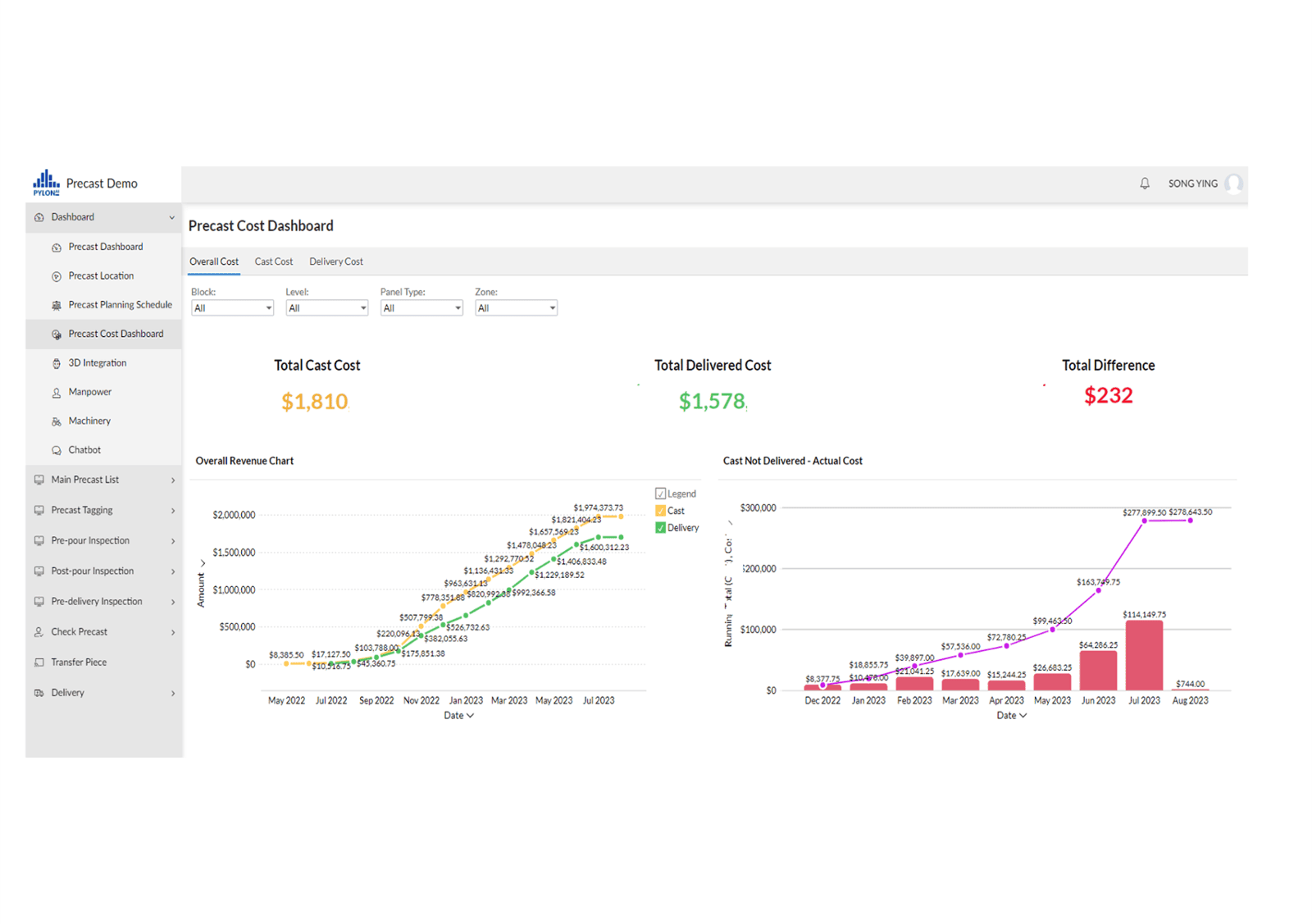Click the Chatbot speech icon
This screenshot has height=924, width=1312.
pos(57,450)
